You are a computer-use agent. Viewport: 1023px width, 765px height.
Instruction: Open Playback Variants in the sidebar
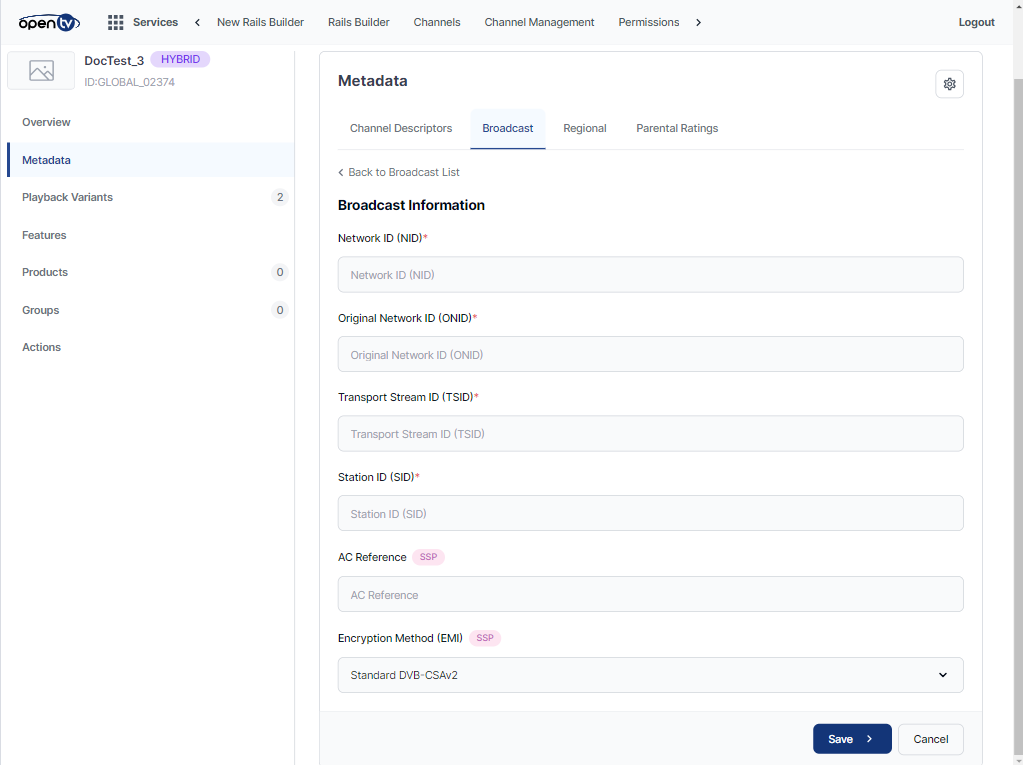(x=68, y=197)
